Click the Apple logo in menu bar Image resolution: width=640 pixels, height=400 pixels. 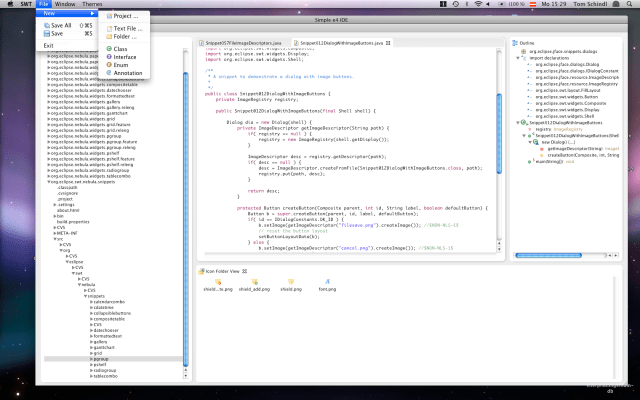11,5
